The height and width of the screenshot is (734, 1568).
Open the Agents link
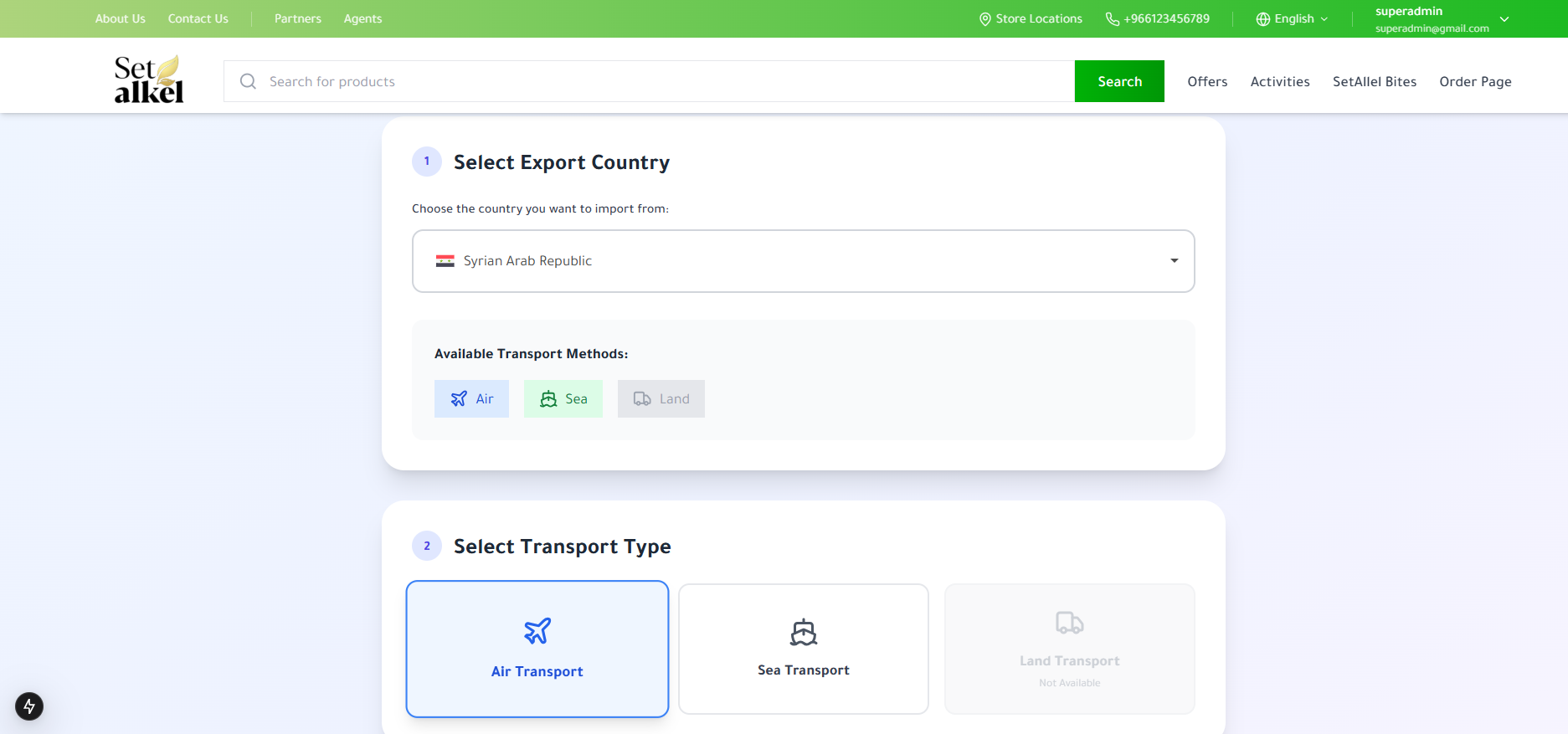(x=362, y=18)
